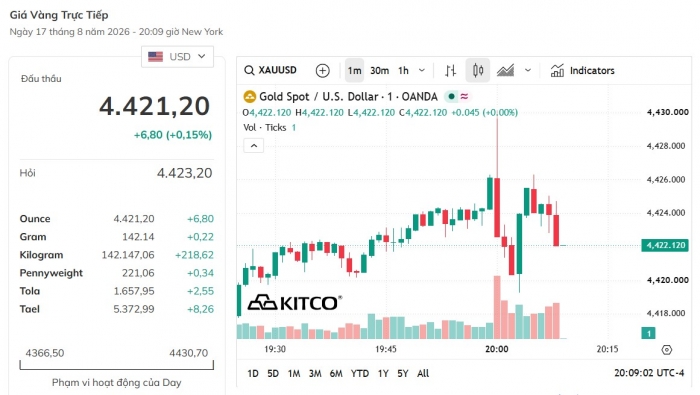Open the USD currency dropdown
700x395 pixels.
[177, 57]
